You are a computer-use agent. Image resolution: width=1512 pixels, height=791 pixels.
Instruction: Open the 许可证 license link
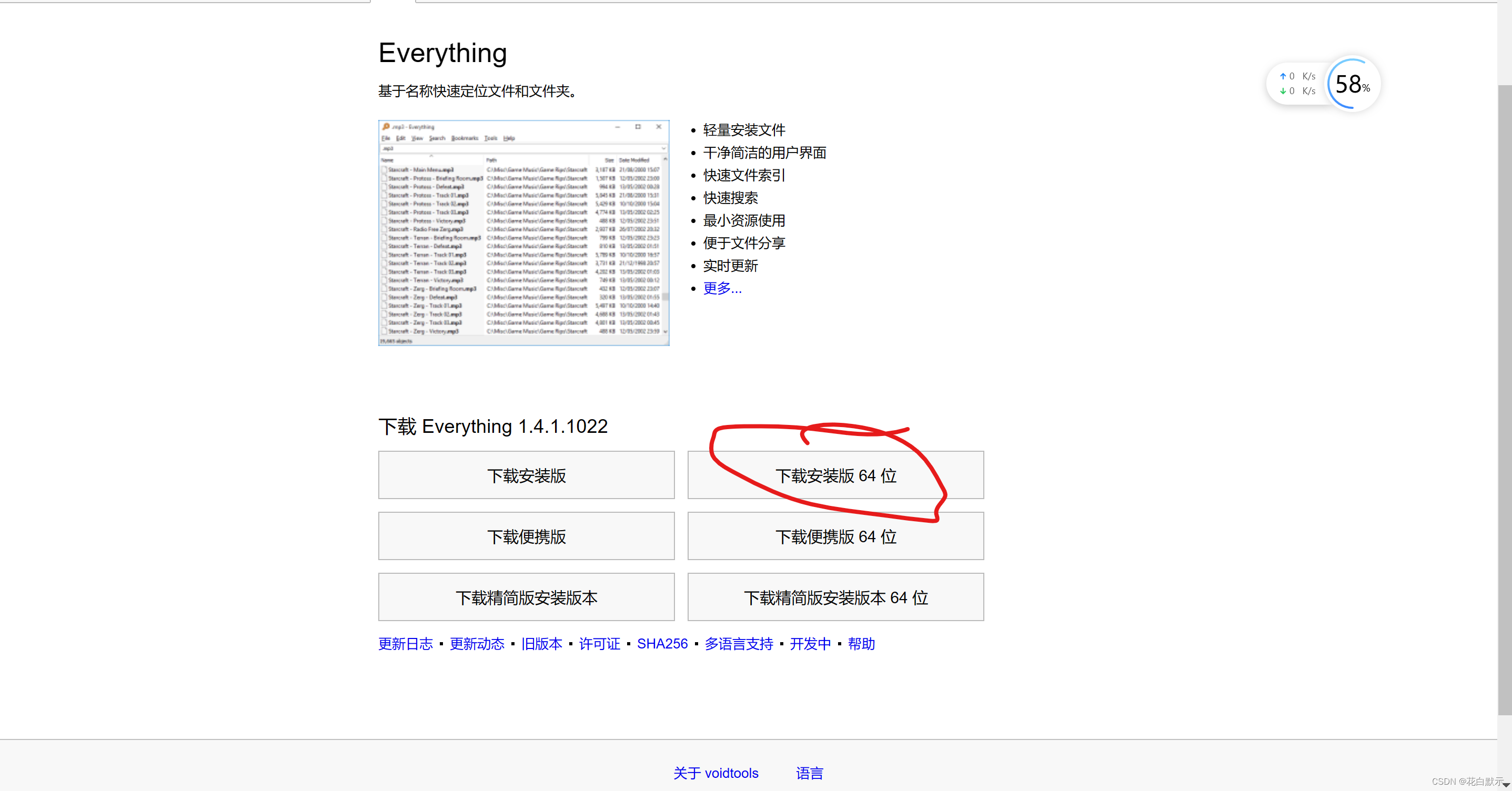(x=599, y=644)
